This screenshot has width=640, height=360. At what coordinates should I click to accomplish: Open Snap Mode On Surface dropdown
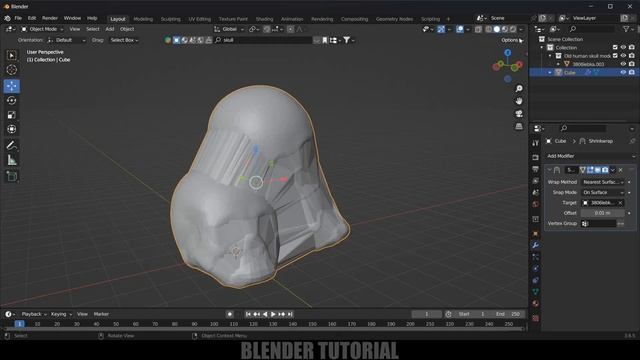[603, 192]
